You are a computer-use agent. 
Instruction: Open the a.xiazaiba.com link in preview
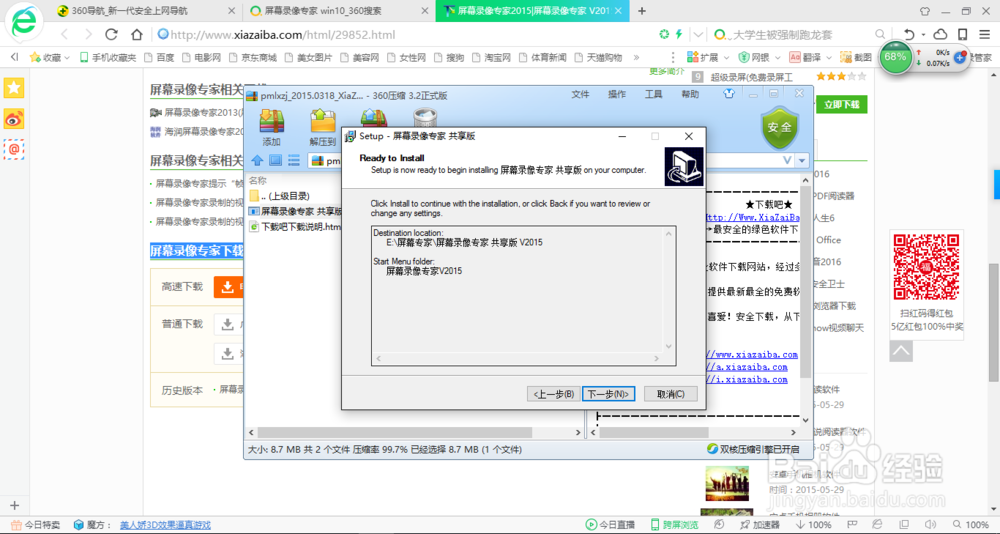tap(748, 367)
